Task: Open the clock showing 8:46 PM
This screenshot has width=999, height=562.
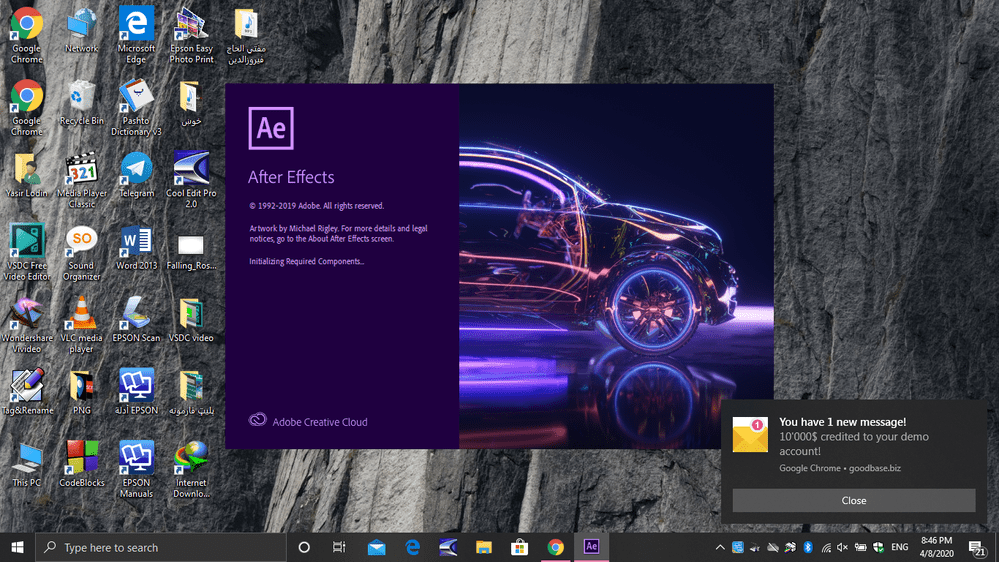Action: 936,547
